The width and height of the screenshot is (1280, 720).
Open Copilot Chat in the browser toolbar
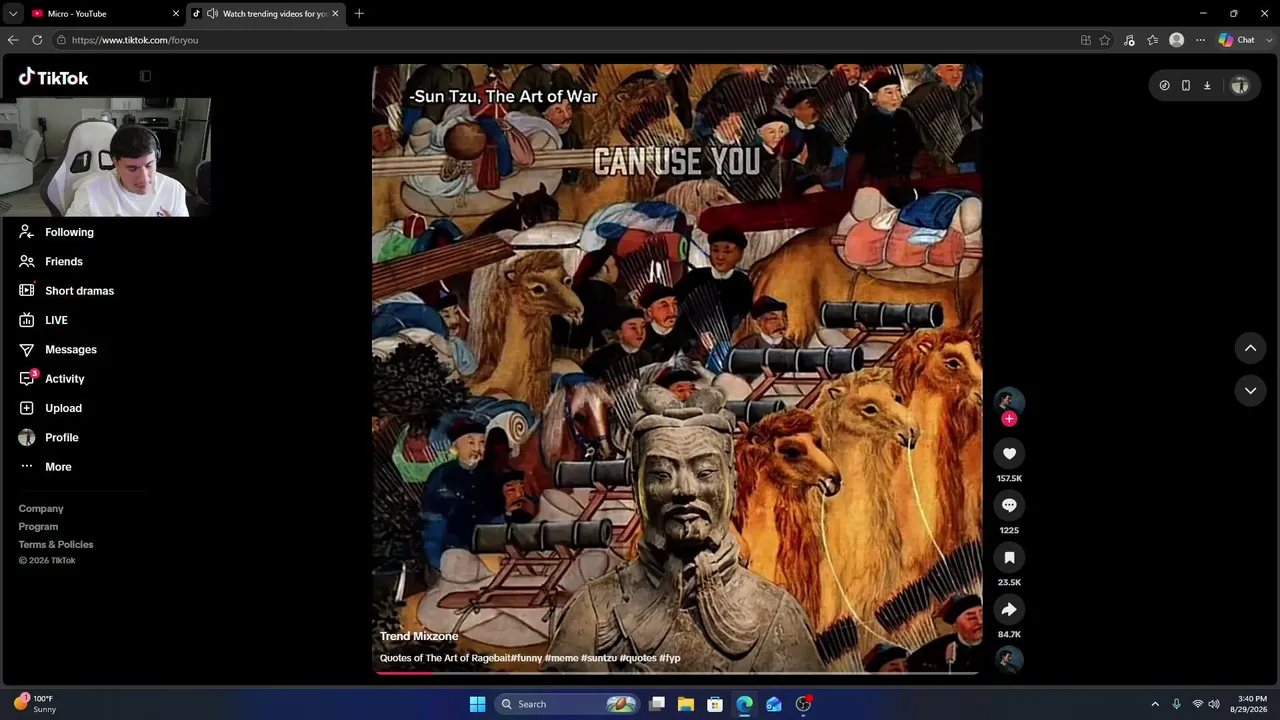pos(1237,40)
